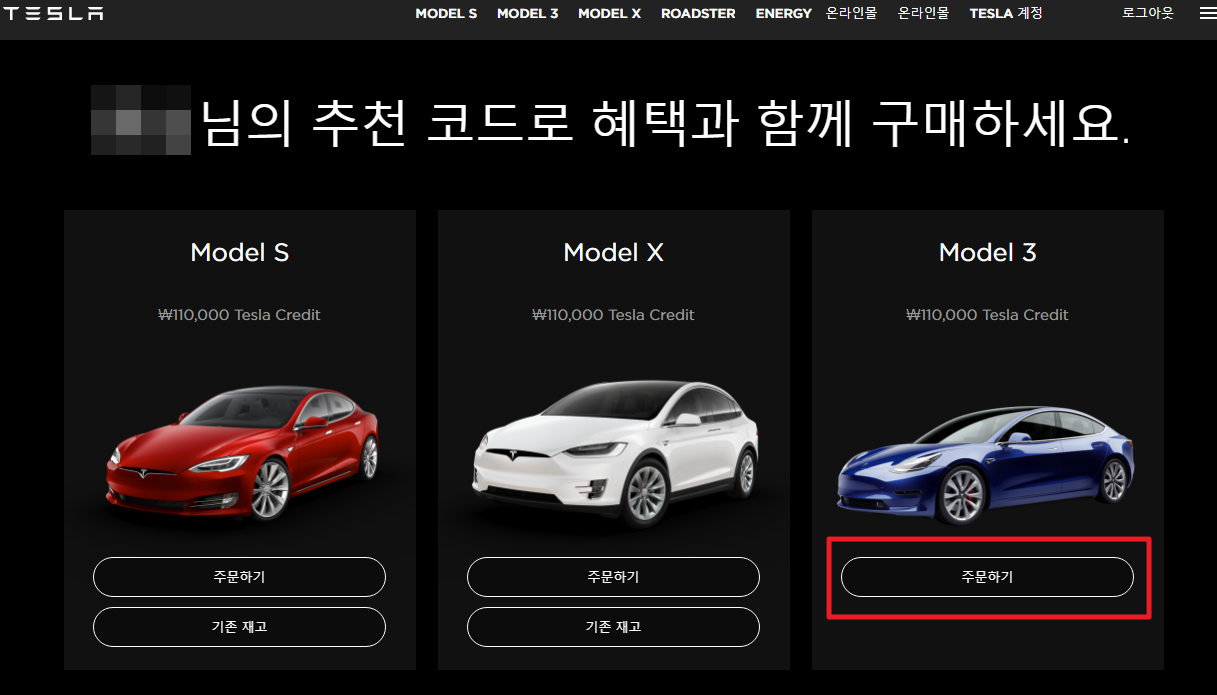Open the 온라인몰 link next to ENERGY
The image size is (1217, 695).
pyautogui.click(x=851, y=14)
